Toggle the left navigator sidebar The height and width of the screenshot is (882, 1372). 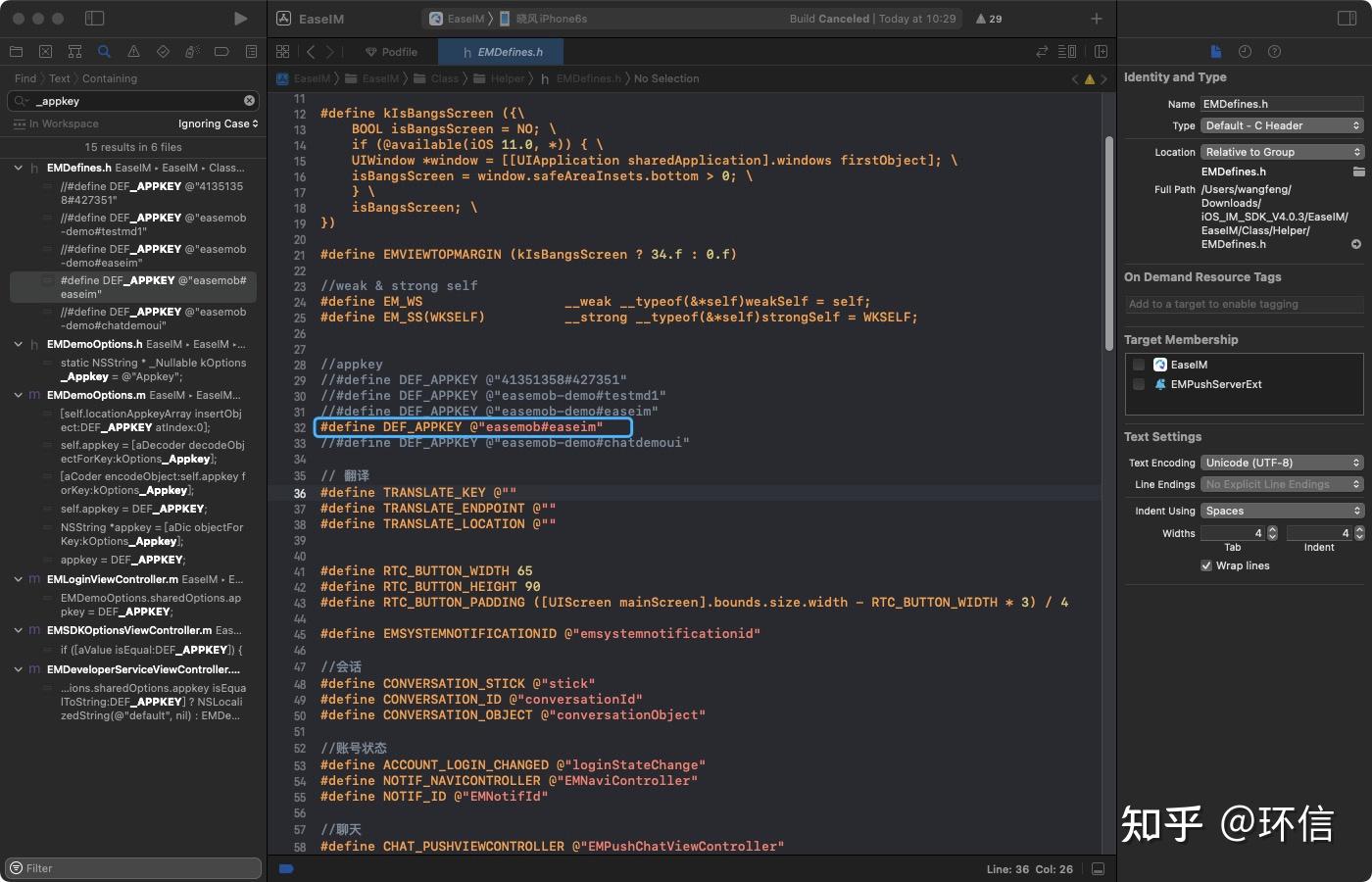[94, 19]
